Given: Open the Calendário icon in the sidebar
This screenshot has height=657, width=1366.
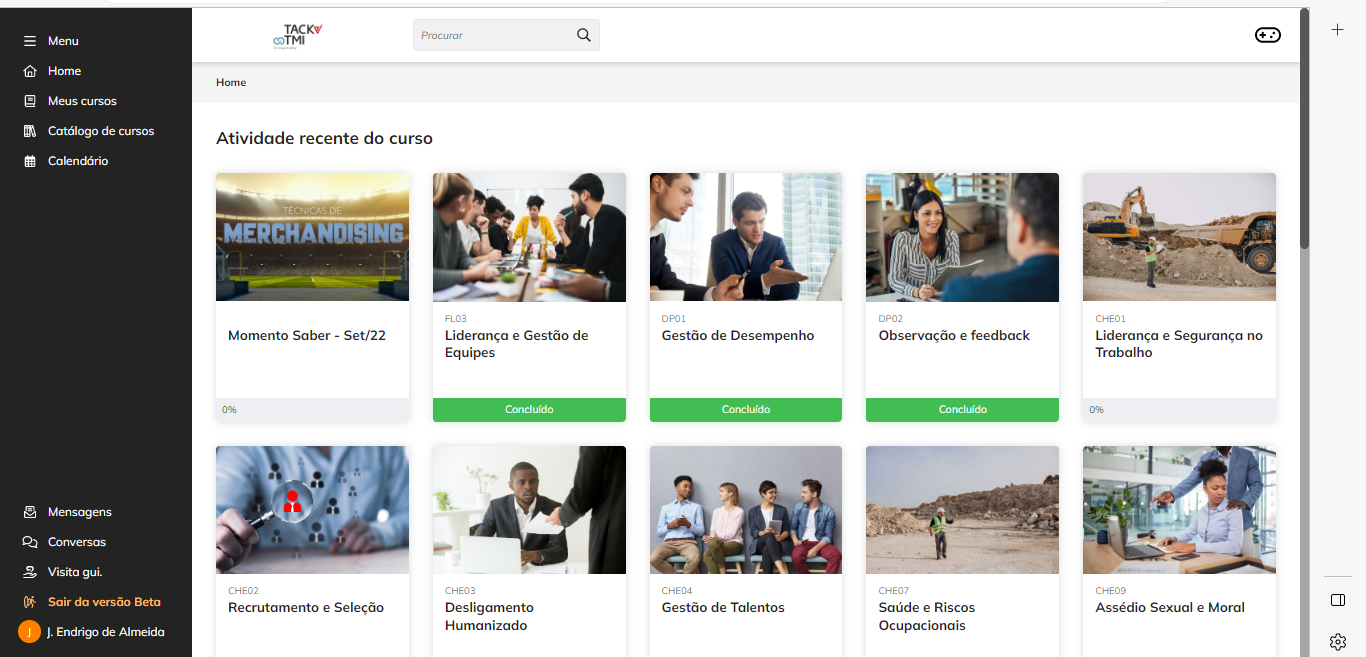Looking at the screenshot, I should 30,161.
